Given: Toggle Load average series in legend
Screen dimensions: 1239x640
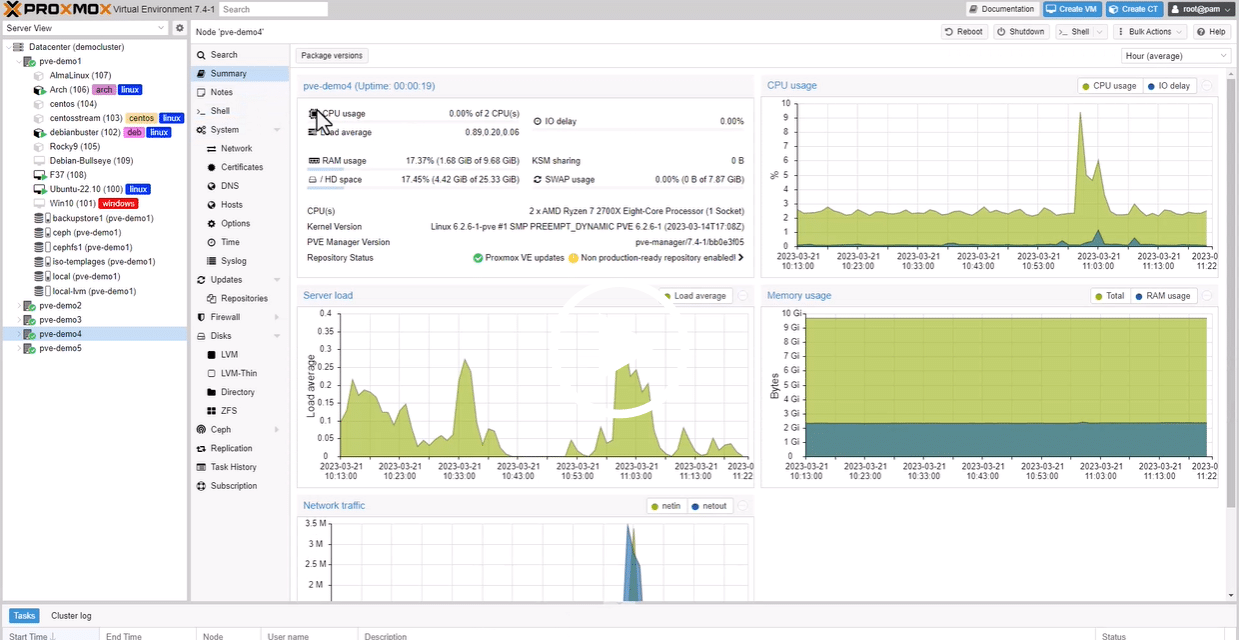Looking at the screenshot, I should [694, 296].
